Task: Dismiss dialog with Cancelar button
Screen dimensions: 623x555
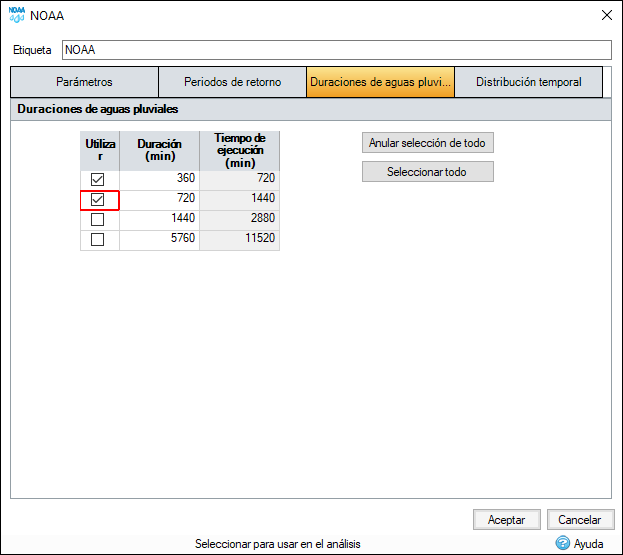Action: pos(580,520)
